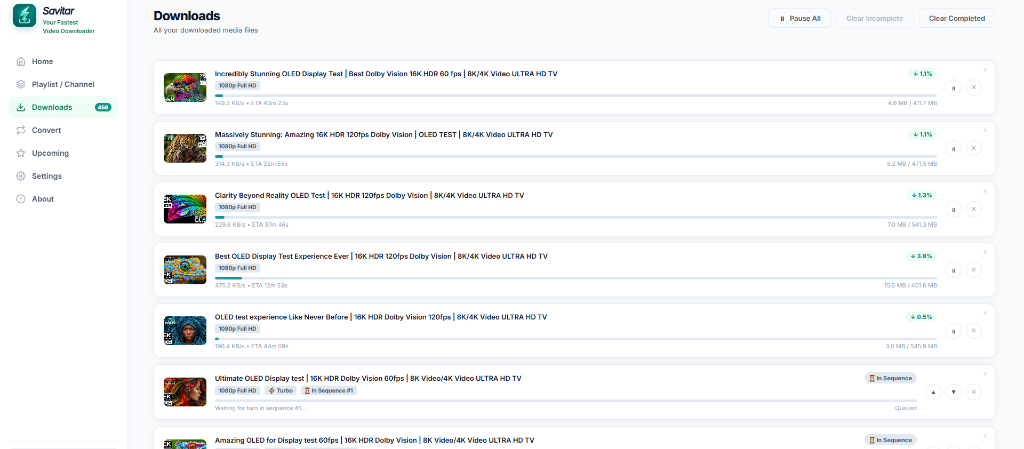The height and width of the screenshot is (449, 1024).
Task: Pause the Best OLED Display Test Experience download
Action: click(953, 270)
